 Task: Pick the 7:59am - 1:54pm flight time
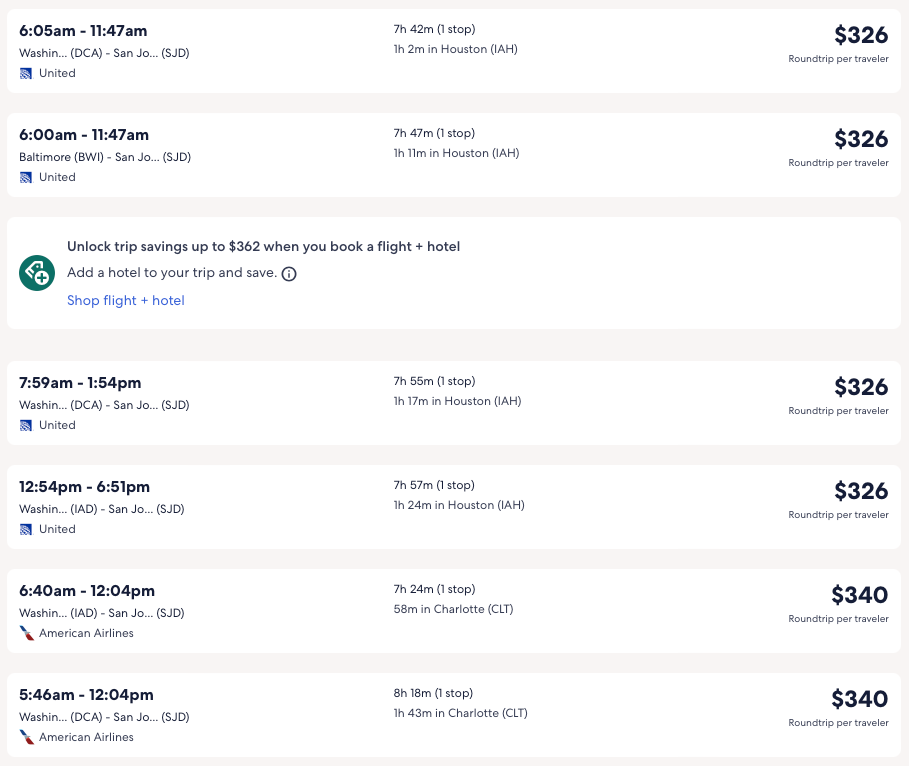tap(80, 383)
